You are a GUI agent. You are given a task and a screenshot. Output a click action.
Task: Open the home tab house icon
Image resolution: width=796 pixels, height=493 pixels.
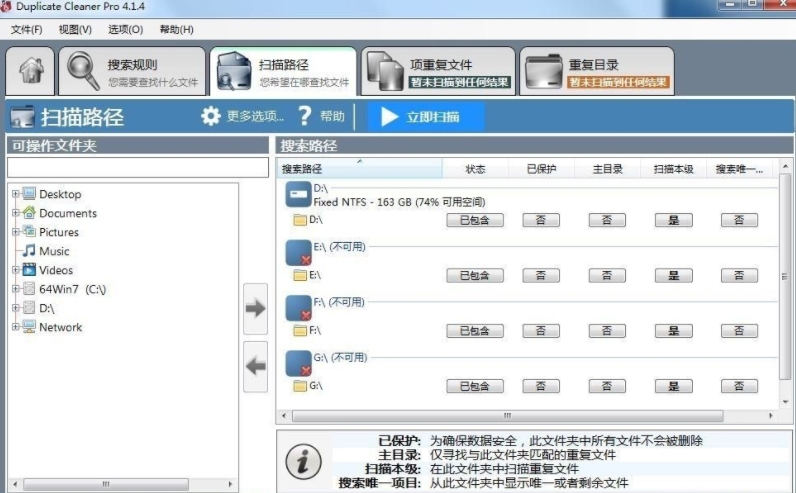coord(31,71)
